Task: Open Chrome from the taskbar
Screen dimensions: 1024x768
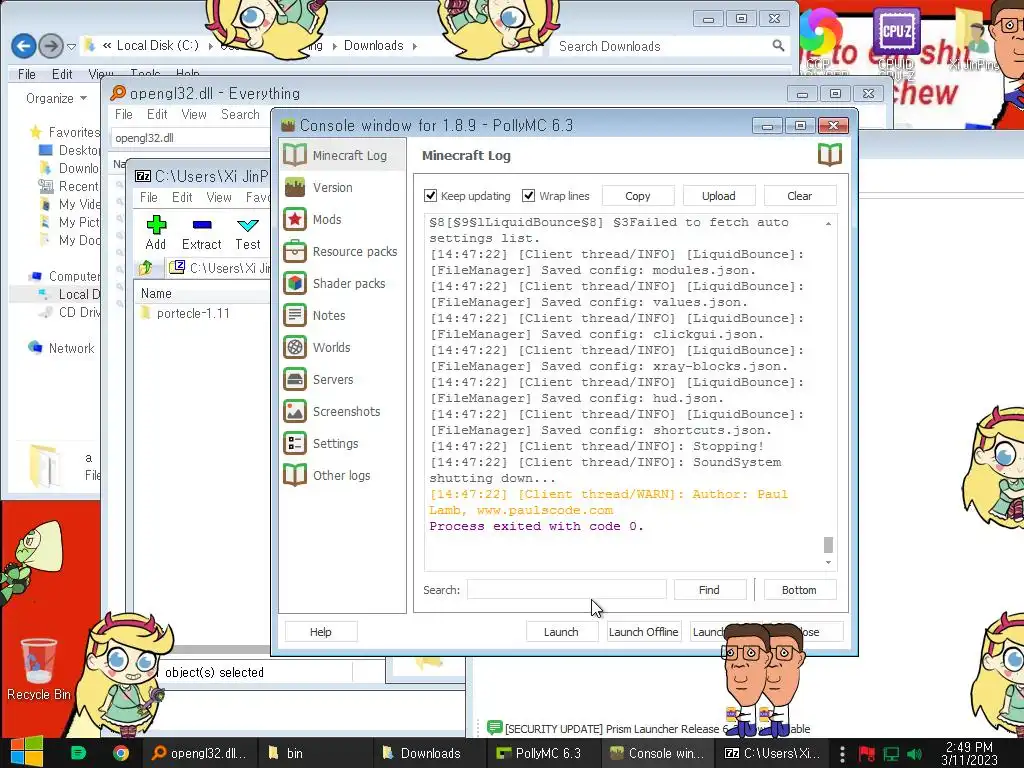Action: [120, 753]
